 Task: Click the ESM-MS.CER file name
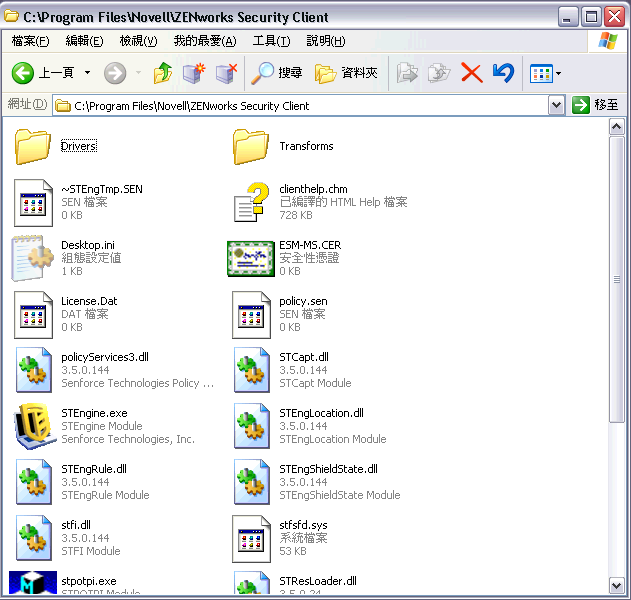pyautogui.click(x=310, y=245)
